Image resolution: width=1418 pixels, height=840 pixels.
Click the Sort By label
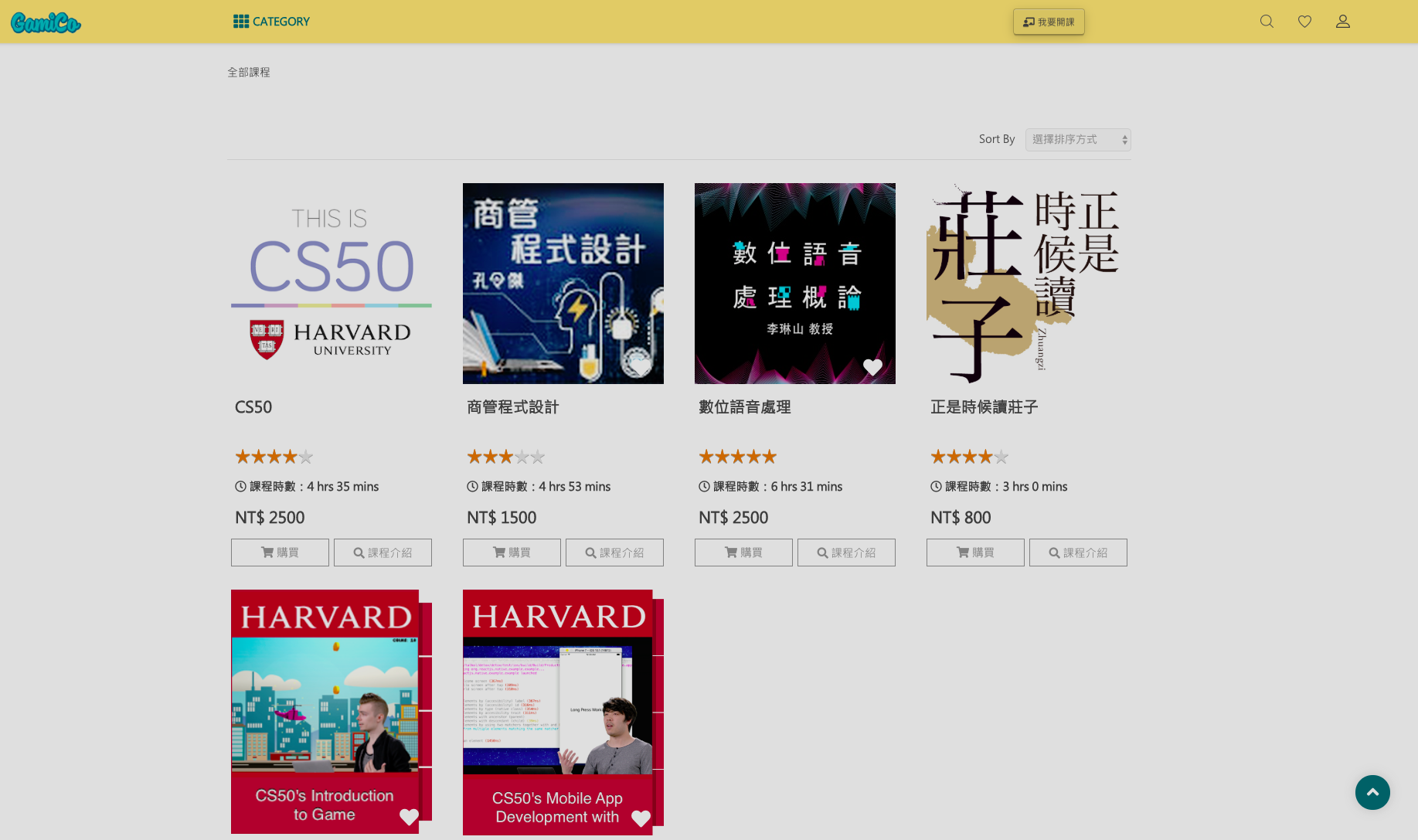997,139
